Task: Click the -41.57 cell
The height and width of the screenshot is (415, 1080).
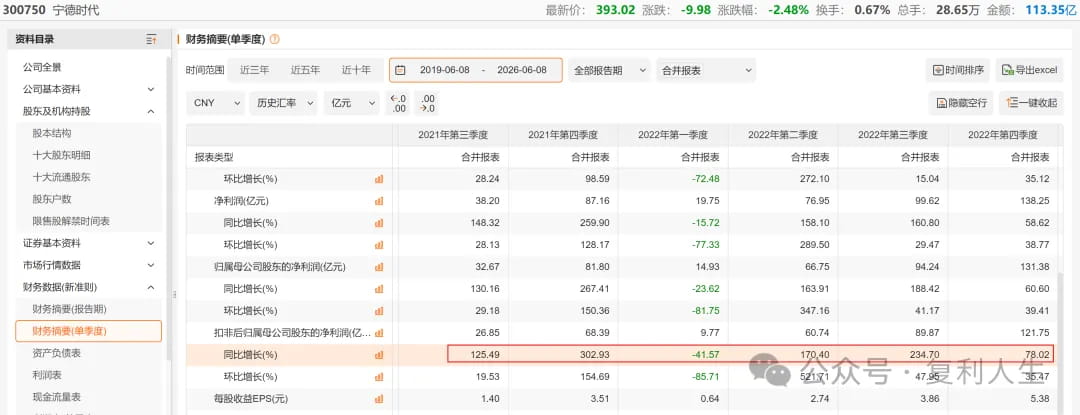Action: (x=705, y=355)
